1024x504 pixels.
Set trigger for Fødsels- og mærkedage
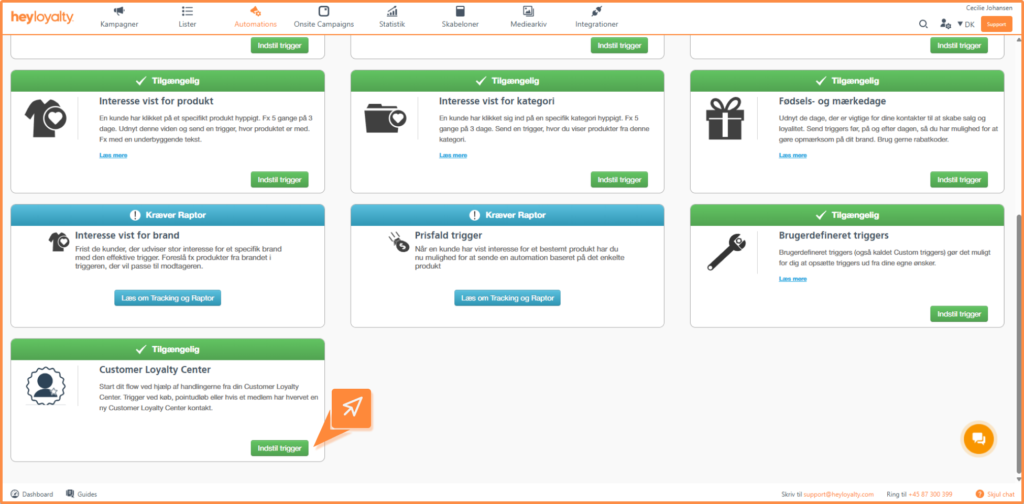(958, 180)
